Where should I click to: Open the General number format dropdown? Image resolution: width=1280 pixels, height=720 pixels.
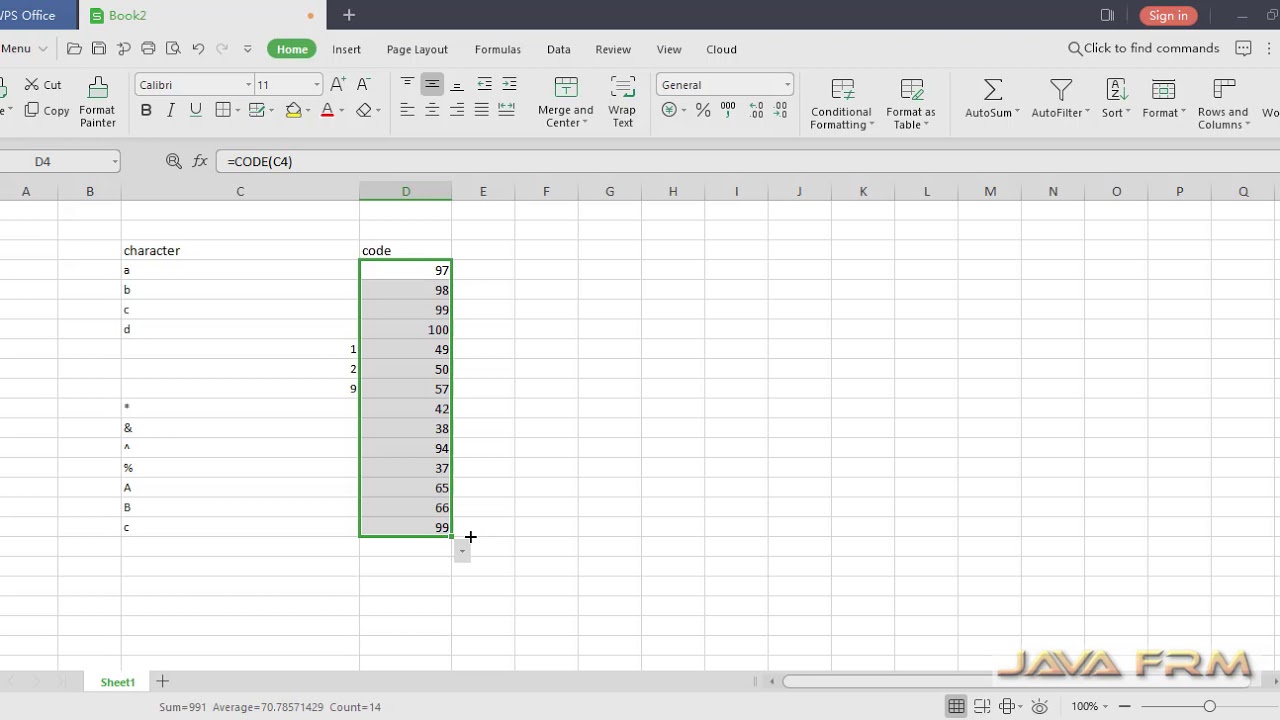coord(788,85)
